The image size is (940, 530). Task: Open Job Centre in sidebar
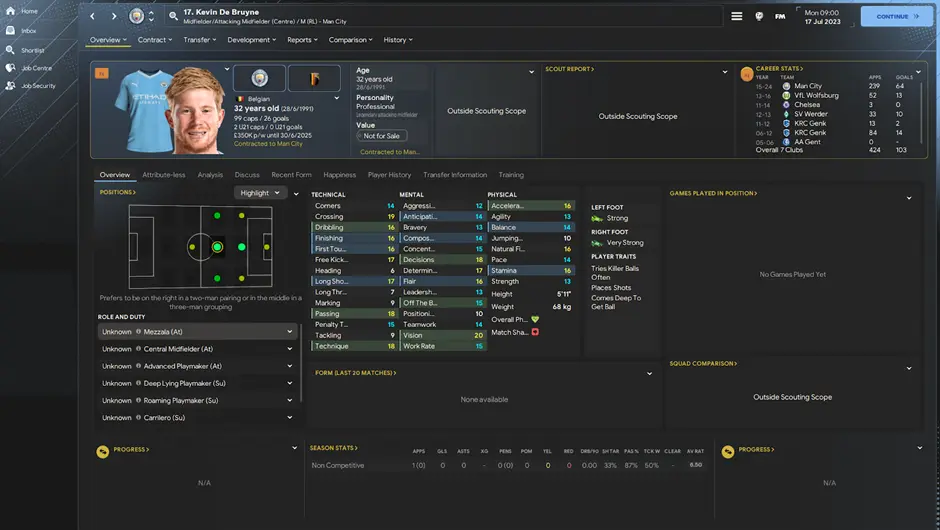[29, 68]
